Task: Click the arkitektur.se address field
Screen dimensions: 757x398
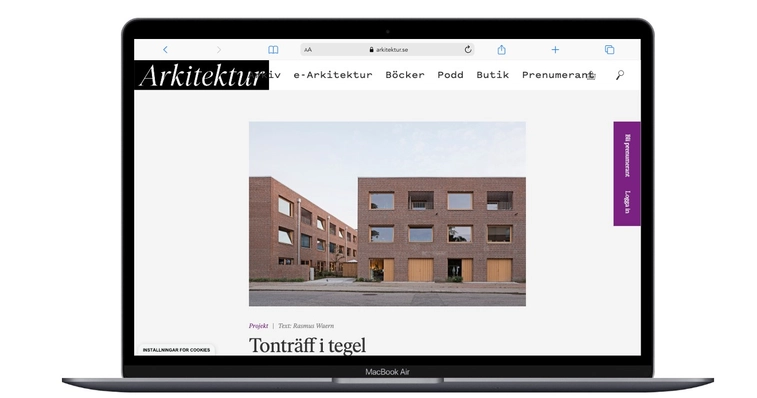Action: [x=387, y=49]
